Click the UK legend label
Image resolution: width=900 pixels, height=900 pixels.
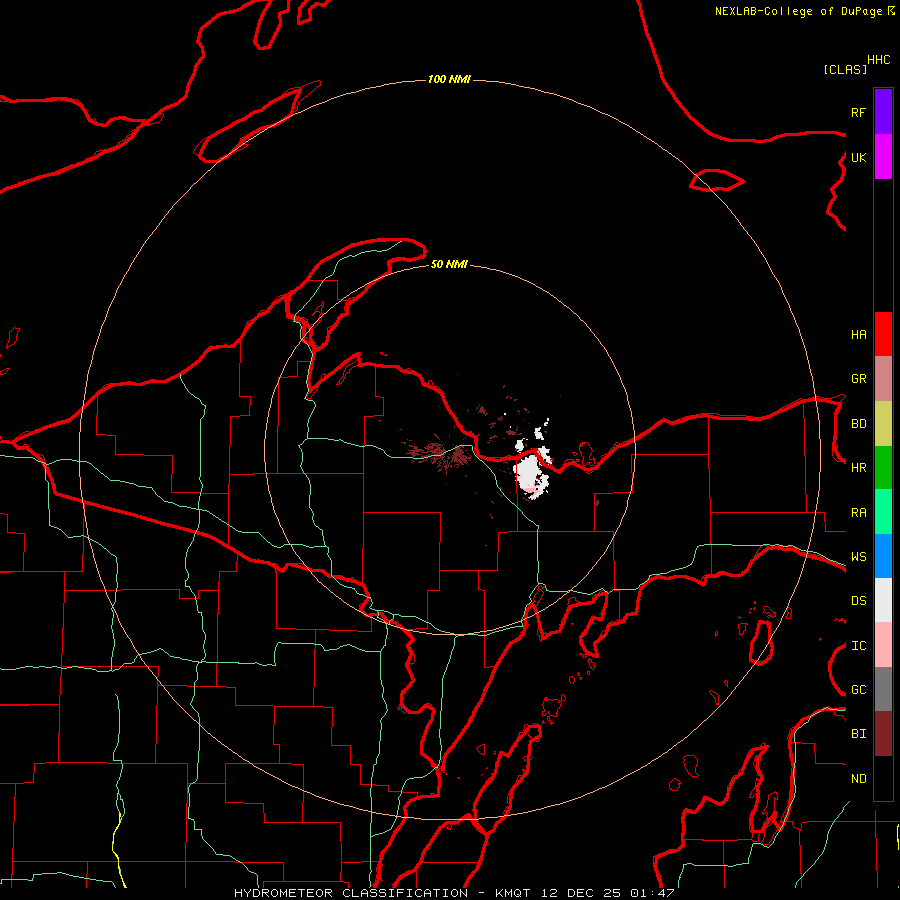[x=858, y=157]
